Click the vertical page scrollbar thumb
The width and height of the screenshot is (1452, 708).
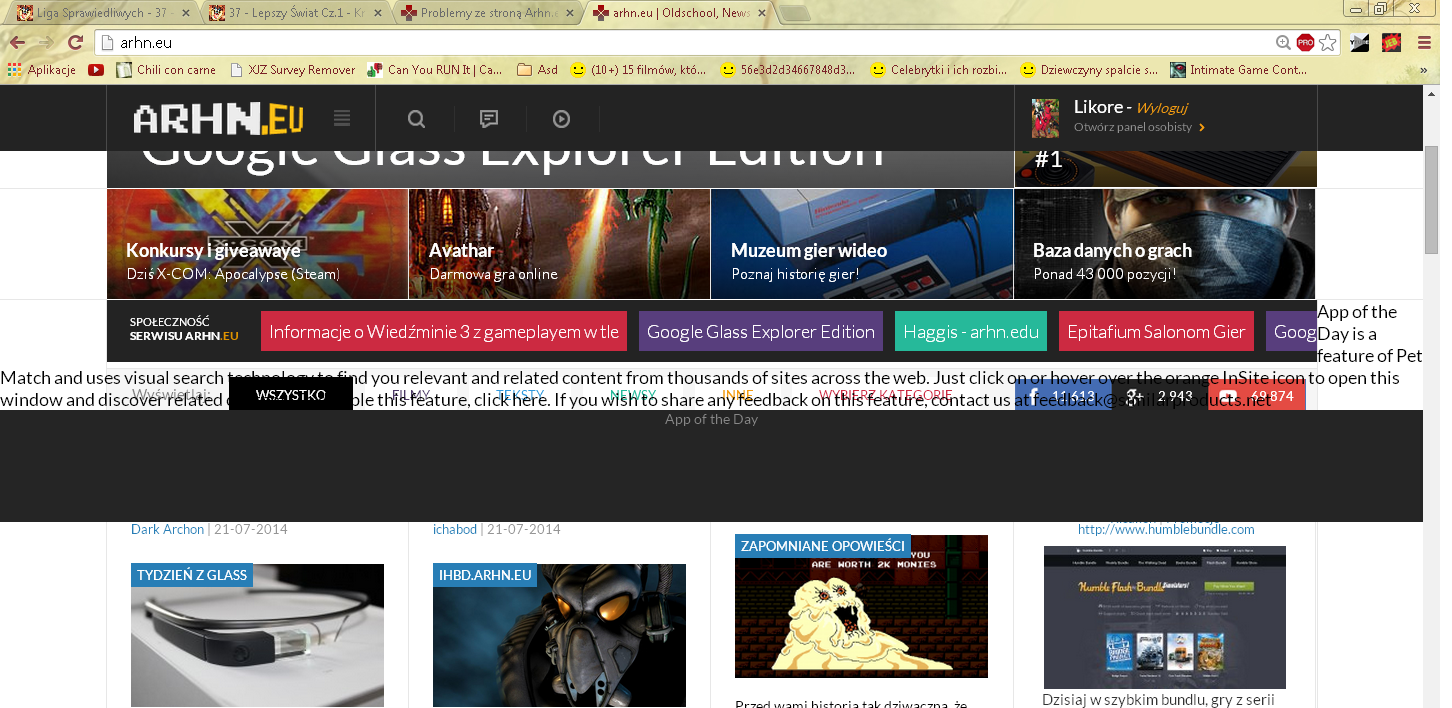(x=1431, y=200)
